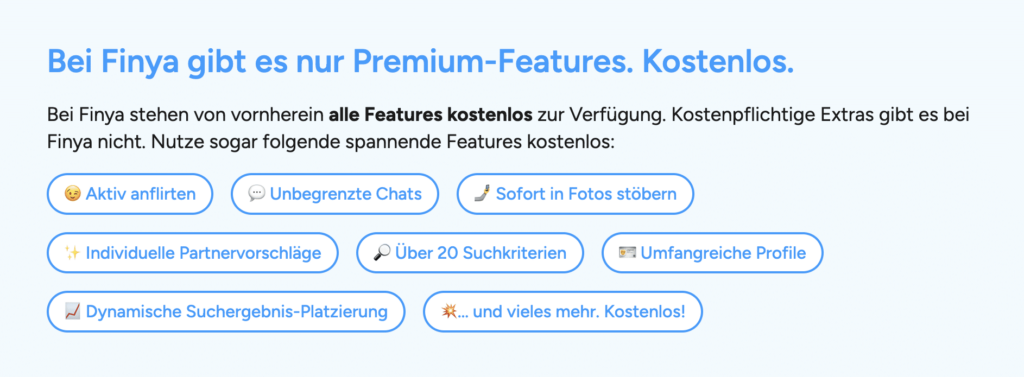
Task: Click the speech bubble chat icon
Action: click(x=257, y=194)
